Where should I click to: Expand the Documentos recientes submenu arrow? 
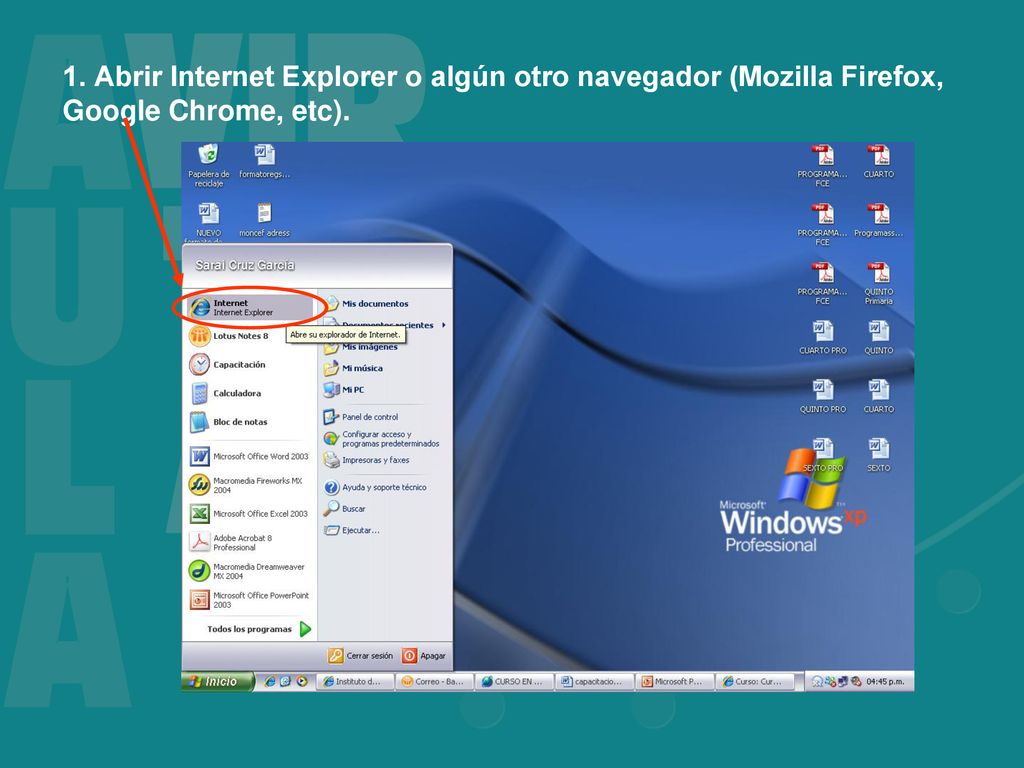click(x=443, y=325)
